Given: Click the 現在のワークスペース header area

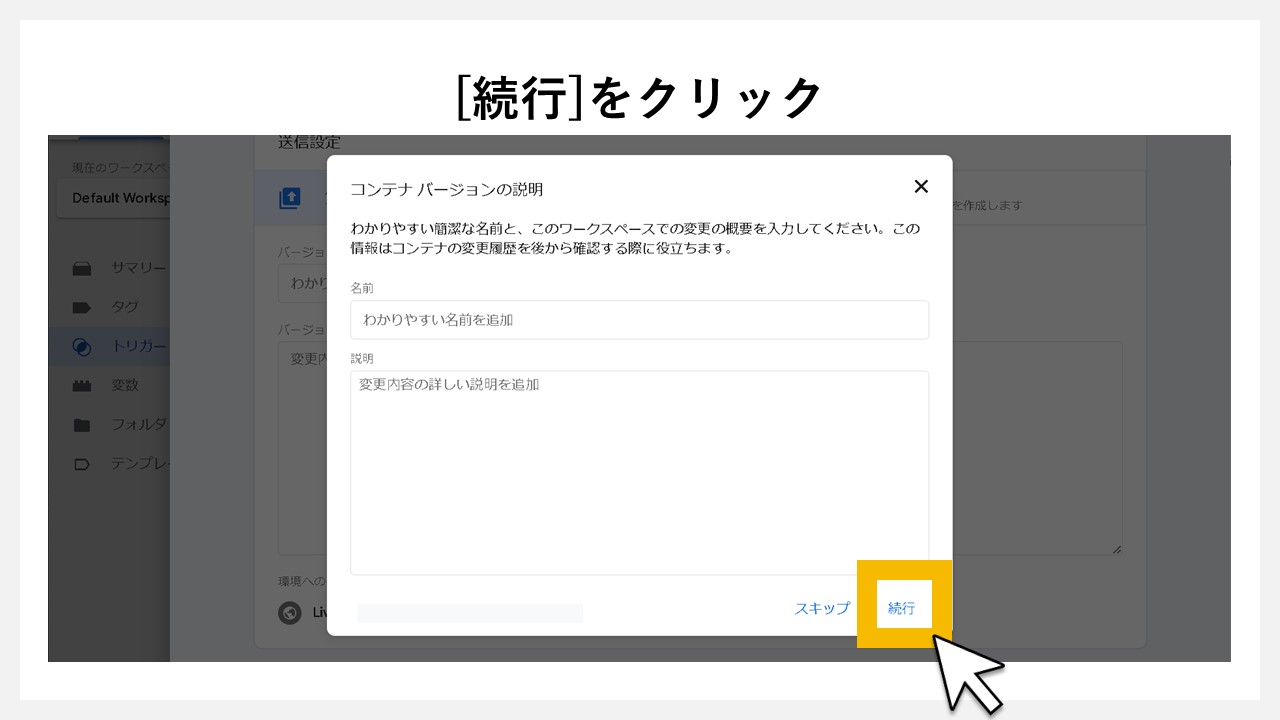Looking at the screenshot, I should (117, 167).
